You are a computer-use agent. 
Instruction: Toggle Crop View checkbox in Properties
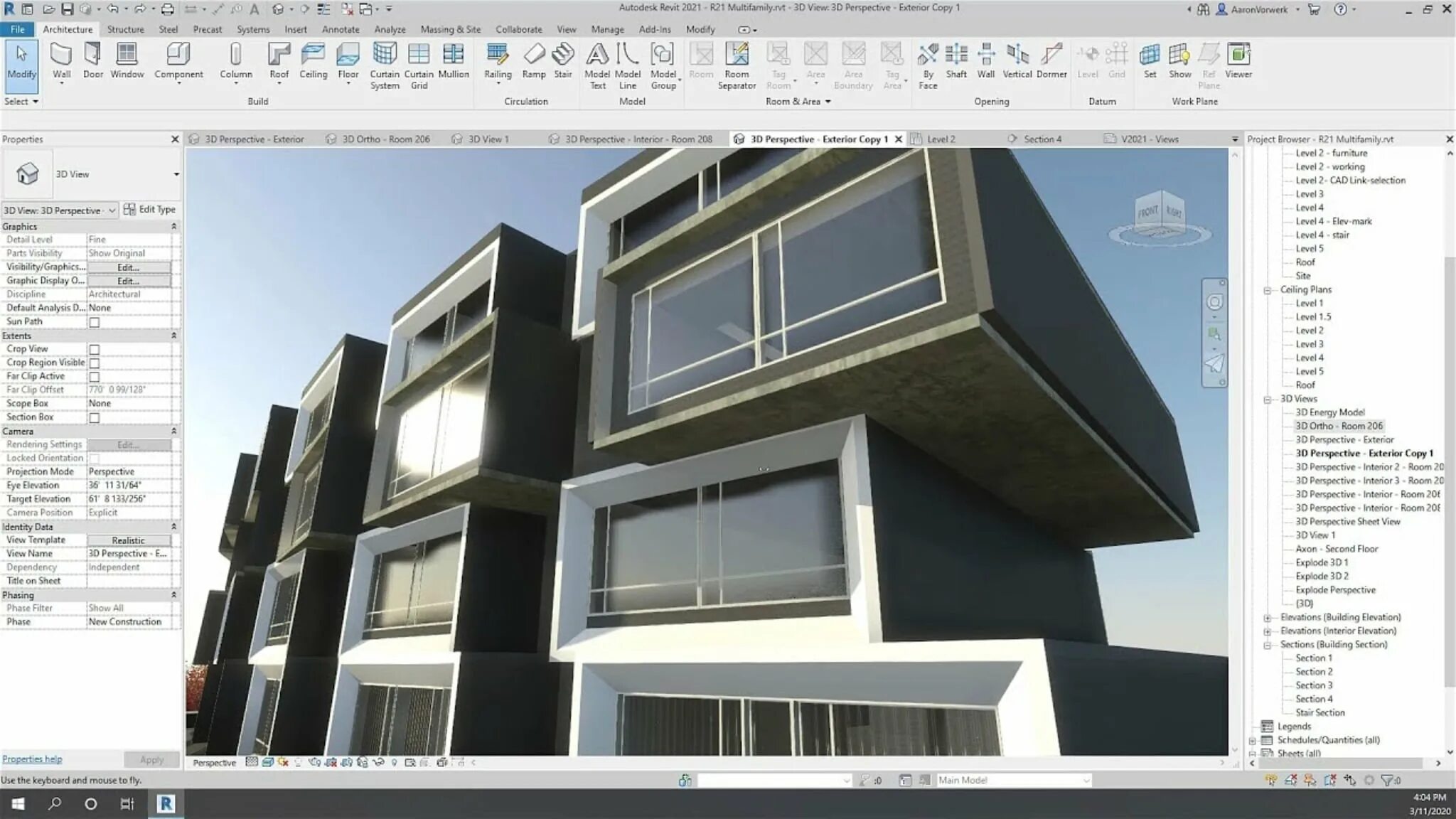[x=94, y=348]
